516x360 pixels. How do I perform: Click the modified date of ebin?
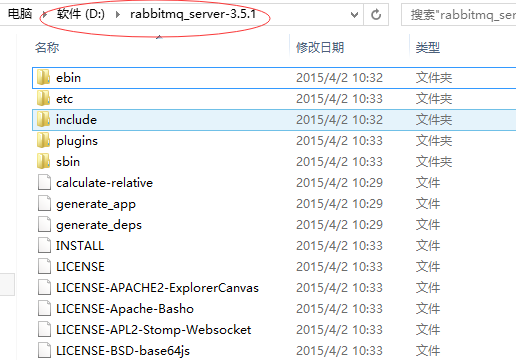point(339,78)
